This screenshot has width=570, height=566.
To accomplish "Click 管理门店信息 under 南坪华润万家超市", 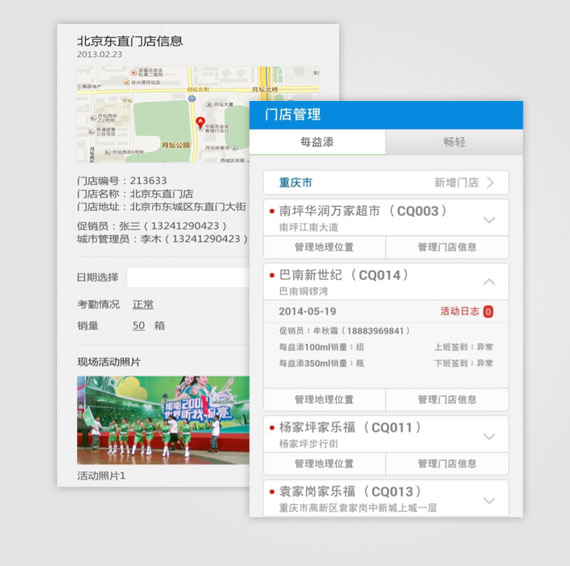I will point(447,247).
